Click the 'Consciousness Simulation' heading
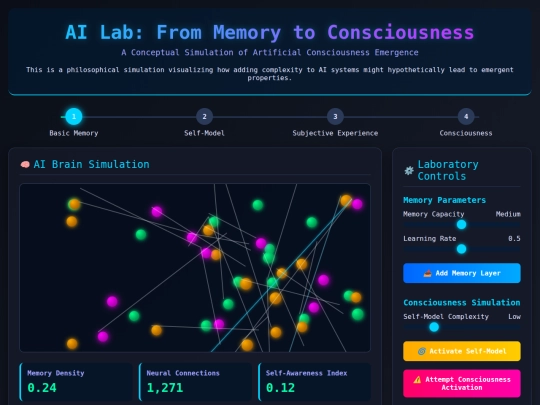540x405 pixels. click(462, 302)
